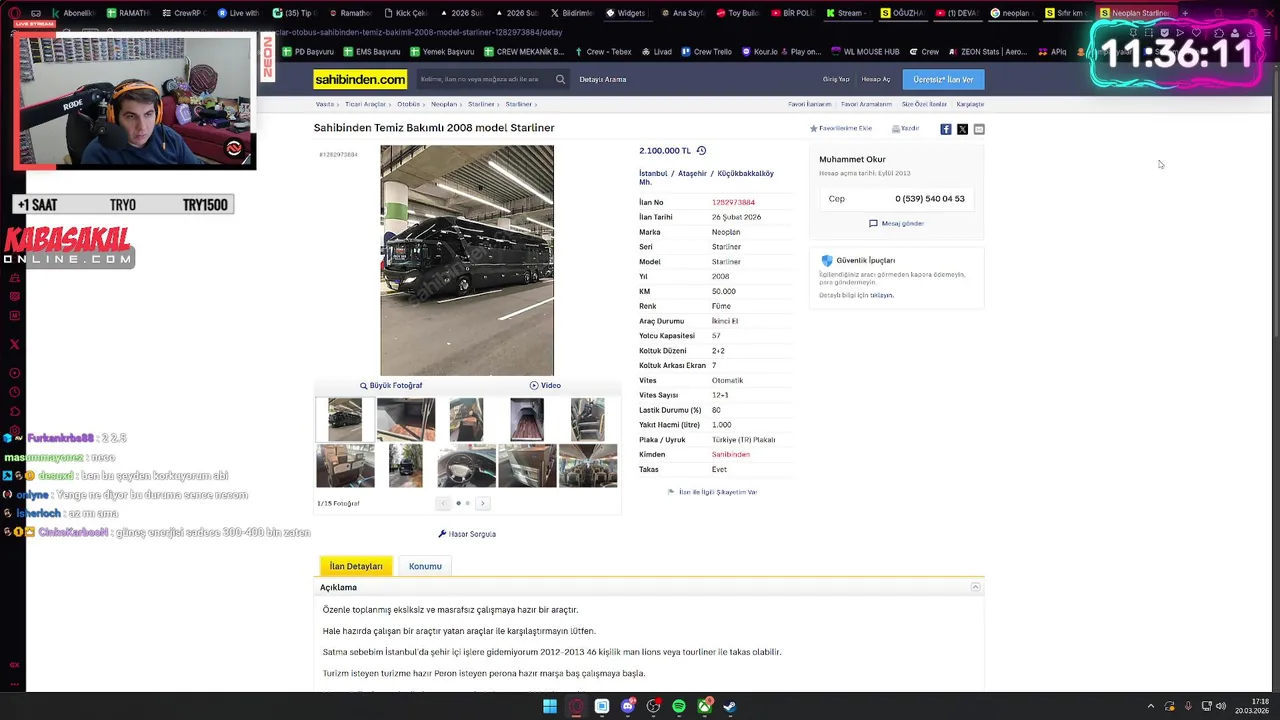Screen dimensions: 1280x720
Task: Open PD Başvuru bookmark
Action: (x=308, y=52)
